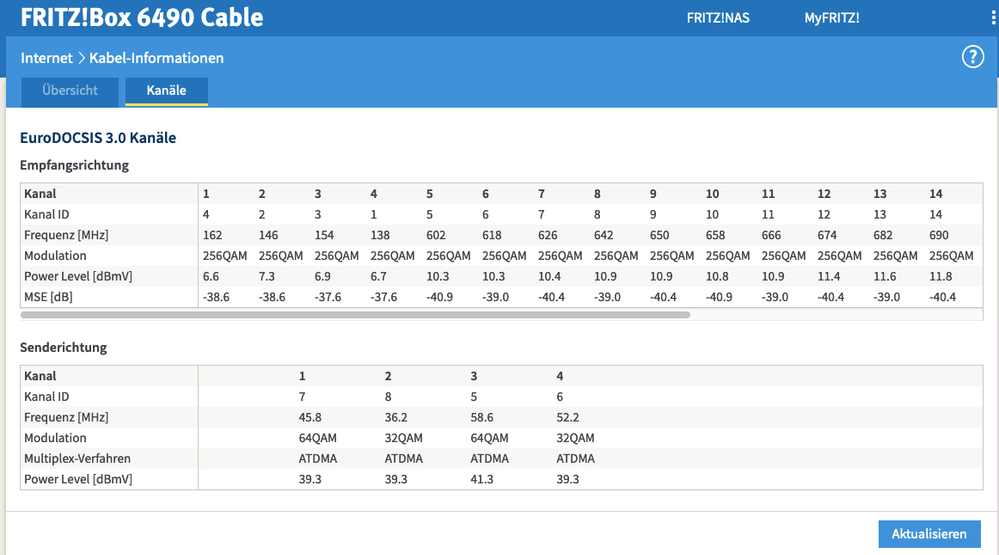
Task: Click power level value 11.8
Action: (940, 277)
